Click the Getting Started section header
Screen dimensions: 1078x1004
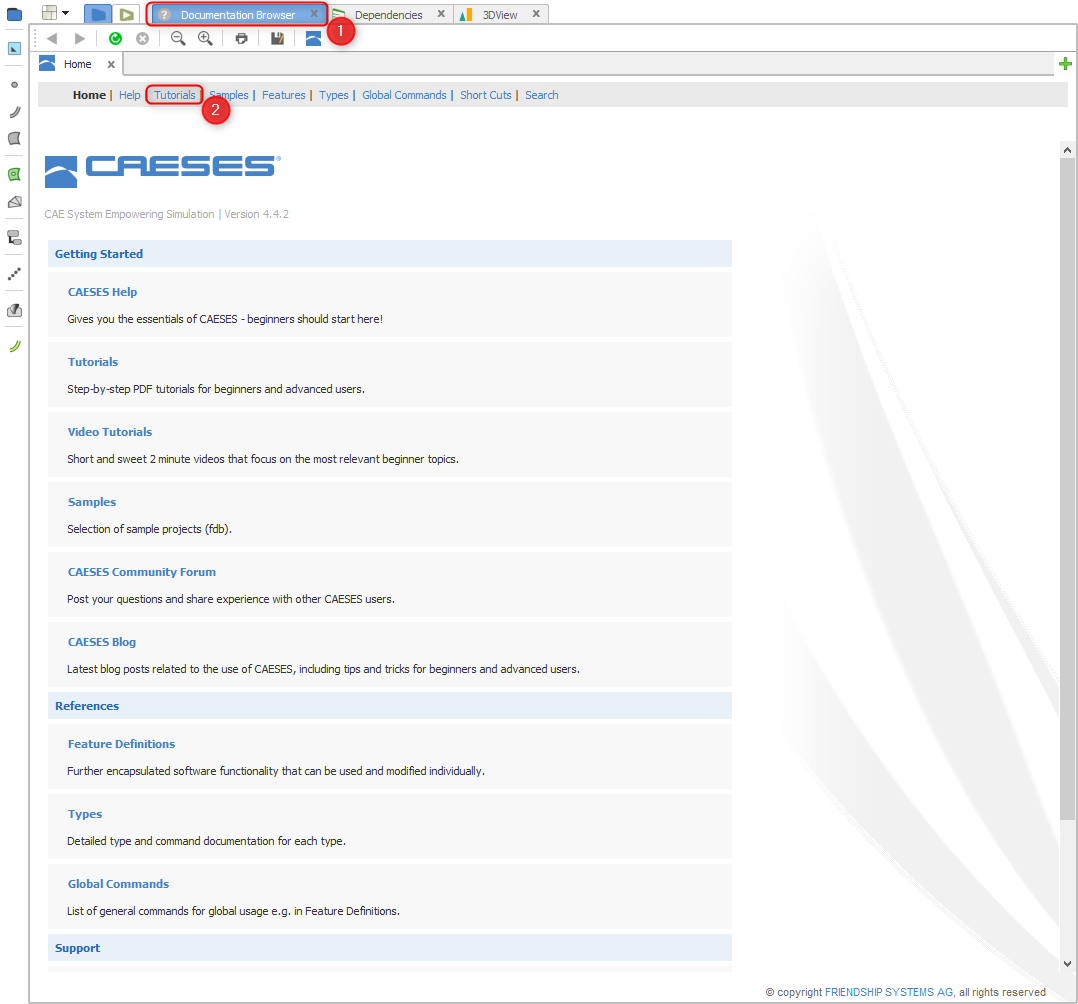390,254
